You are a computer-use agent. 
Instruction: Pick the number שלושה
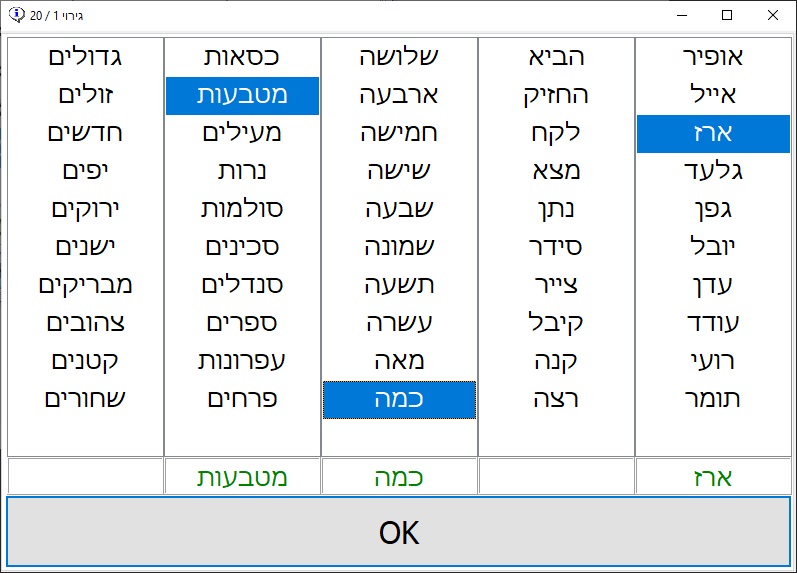coord(399,57)
